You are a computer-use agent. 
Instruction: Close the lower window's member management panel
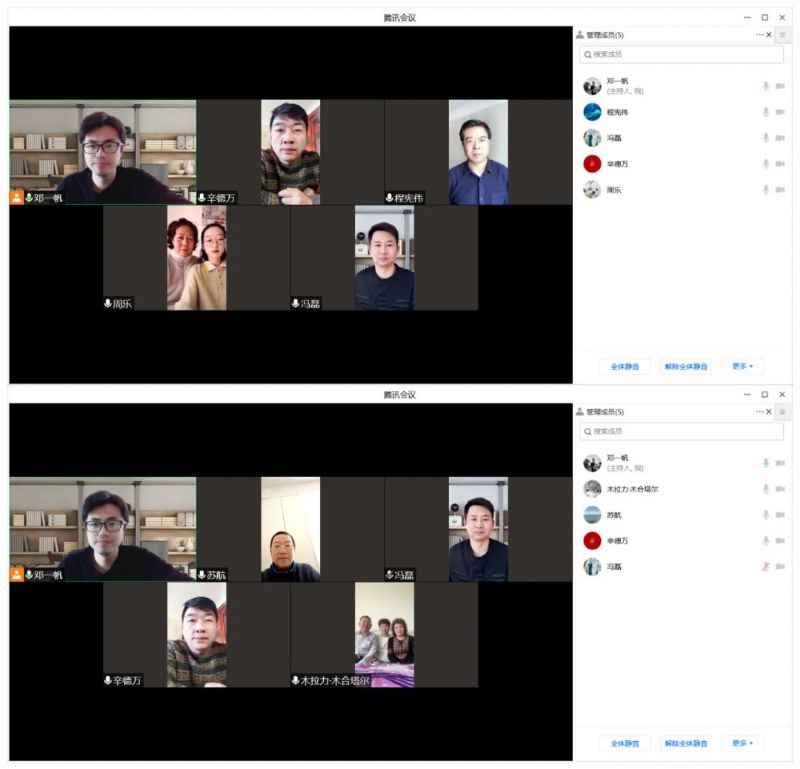(769, 412)
